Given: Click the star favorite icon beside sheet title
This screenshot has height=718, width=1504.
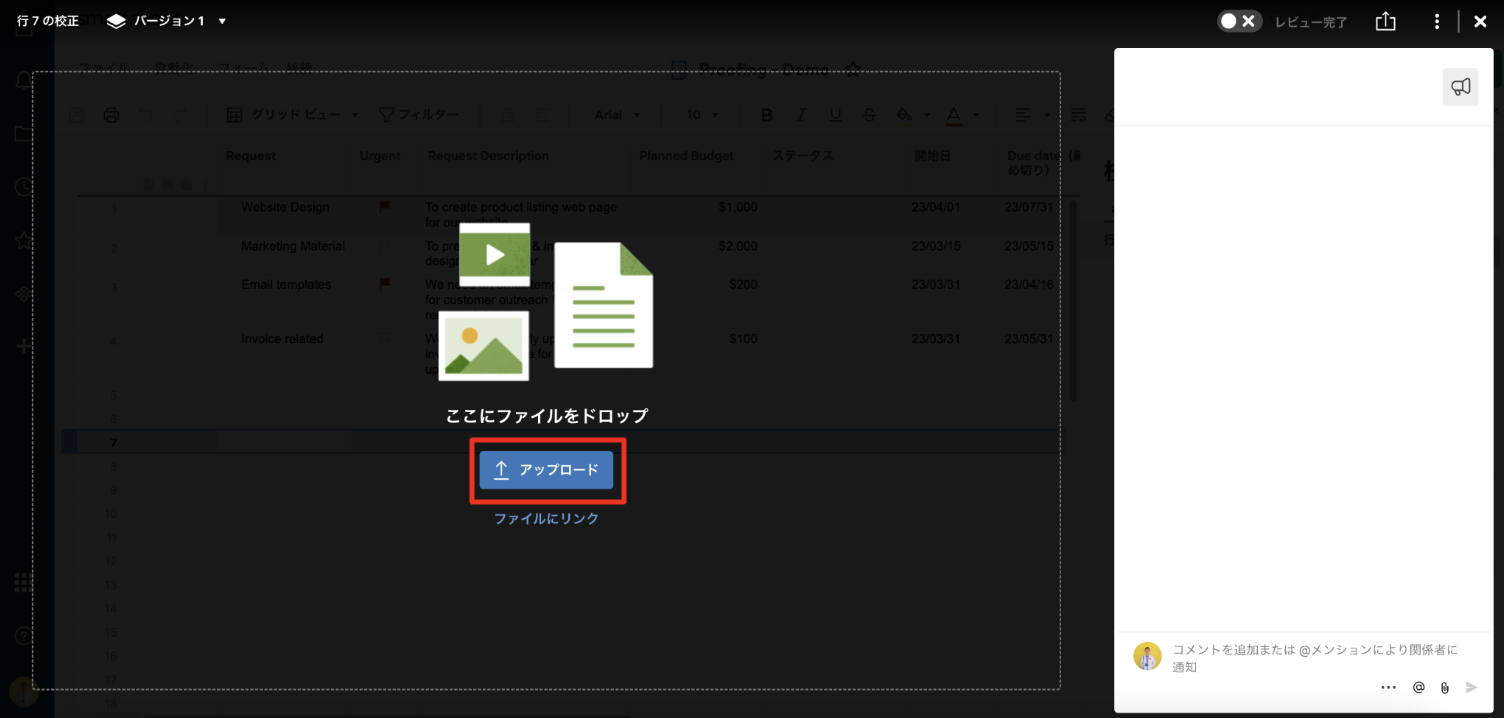Looking at the screenshot, I should click(853, 69).
